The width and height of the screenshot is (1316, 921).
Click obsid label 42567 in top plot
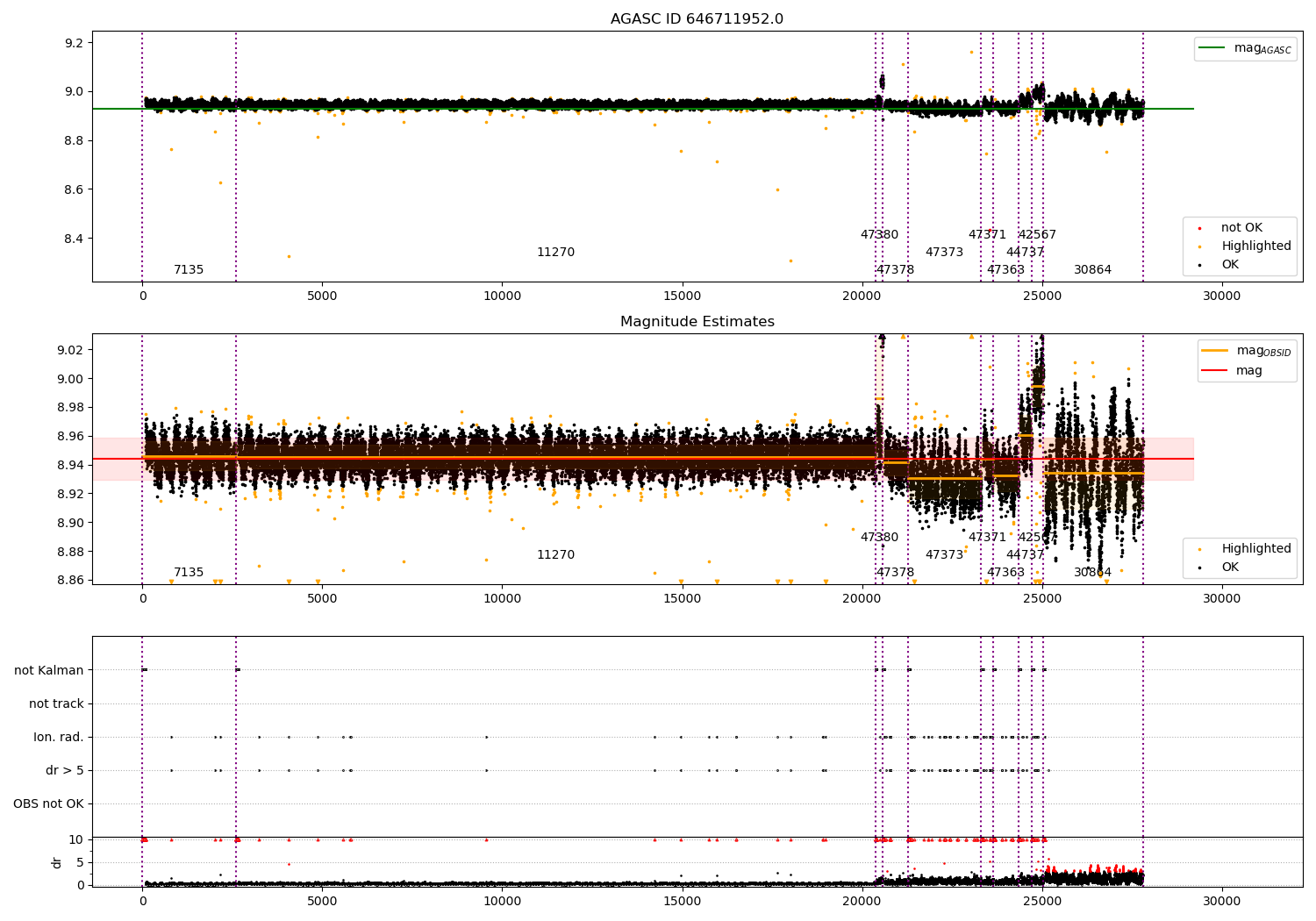[x=1037, y=235]
